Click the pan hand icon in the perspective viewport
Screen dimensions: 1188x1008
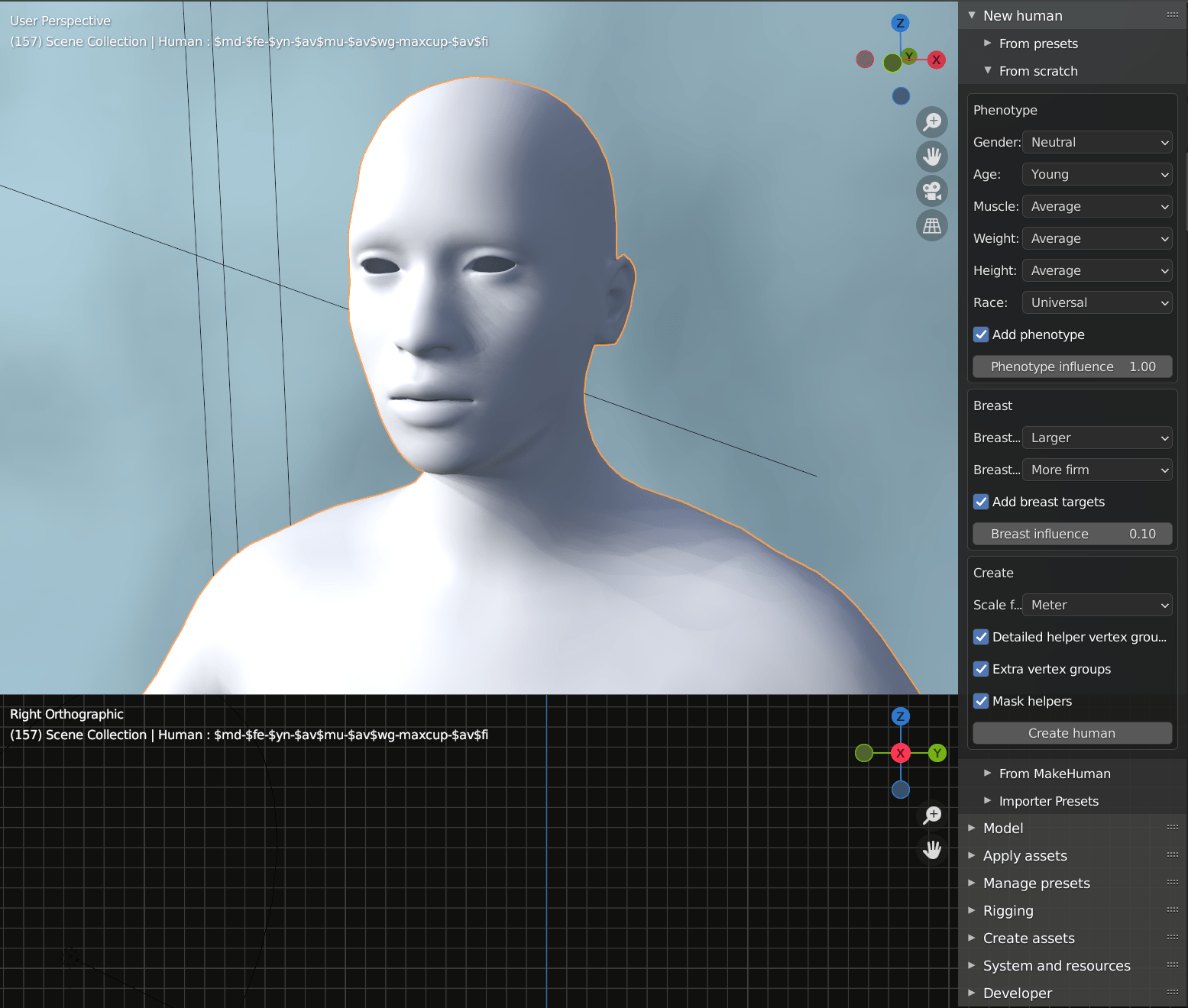pyautogui.click(x=932, y=157)
